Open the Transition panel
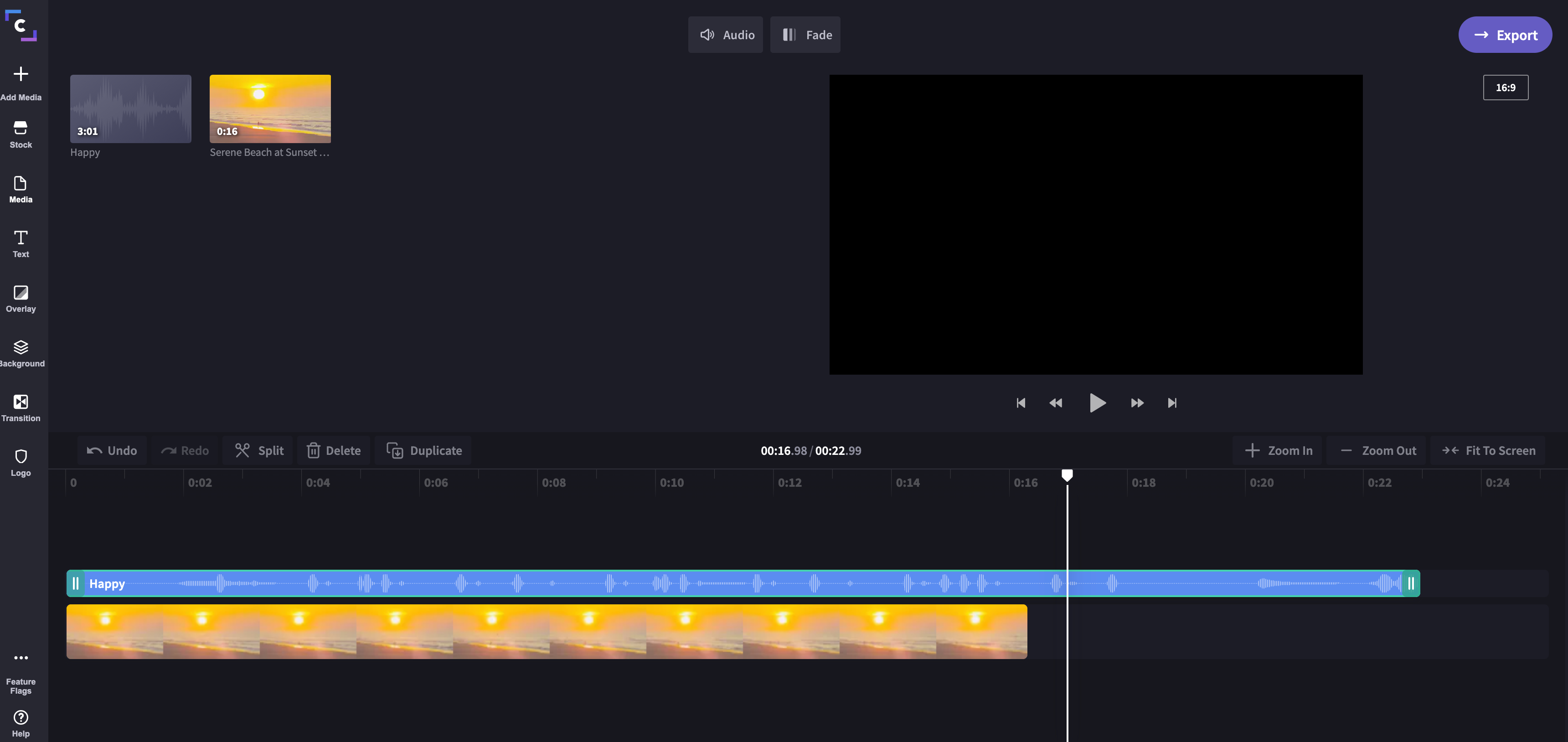This screenshot has height=742, width=1568. tap(21, 408)
